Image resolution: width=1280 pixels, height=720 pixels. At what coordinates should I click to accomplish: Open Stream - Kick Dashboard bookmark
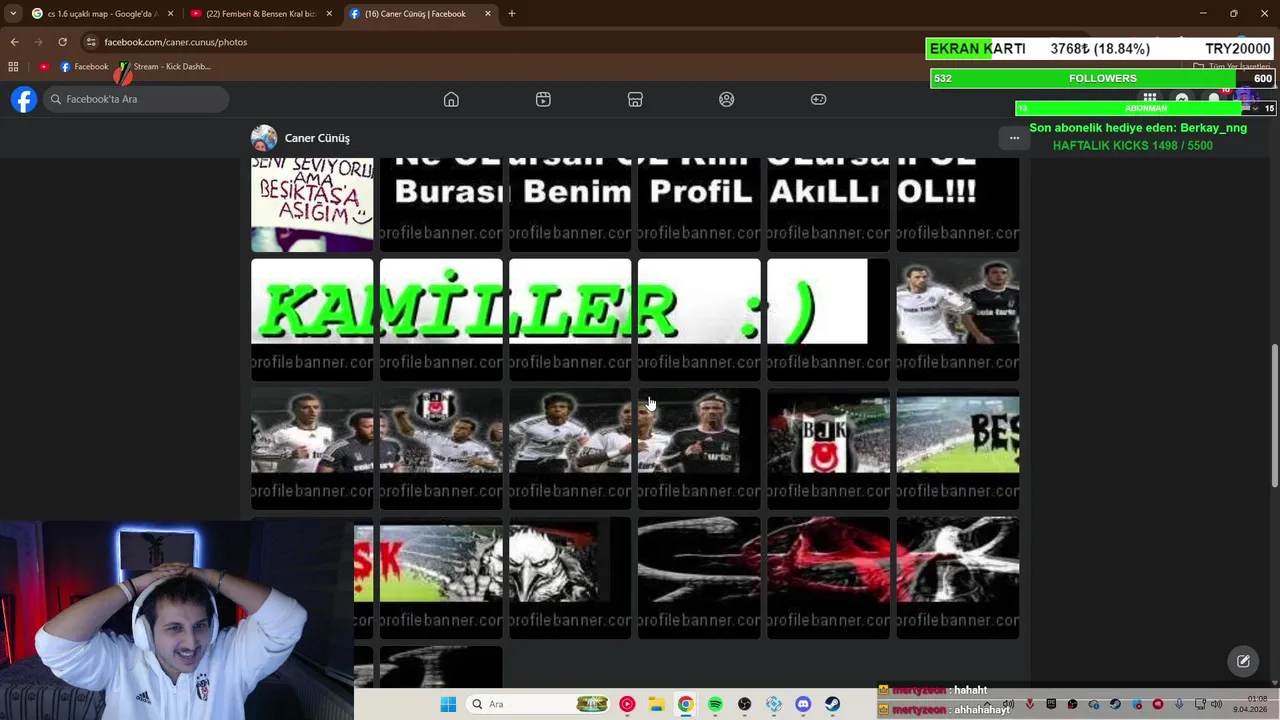click(x=164, y=67)
